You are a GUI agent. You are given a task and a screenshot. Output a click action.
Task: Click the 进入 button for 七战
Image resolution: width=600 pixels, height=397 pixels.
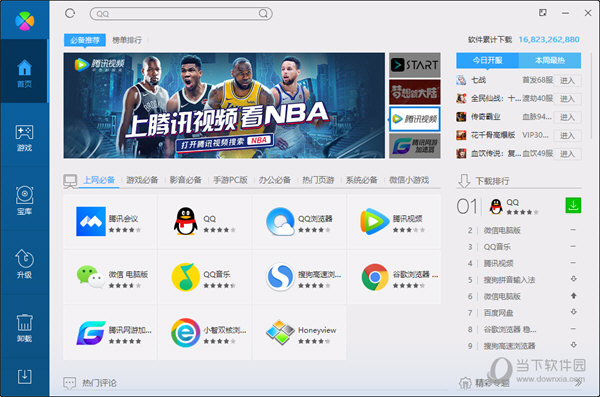[567, 80]
